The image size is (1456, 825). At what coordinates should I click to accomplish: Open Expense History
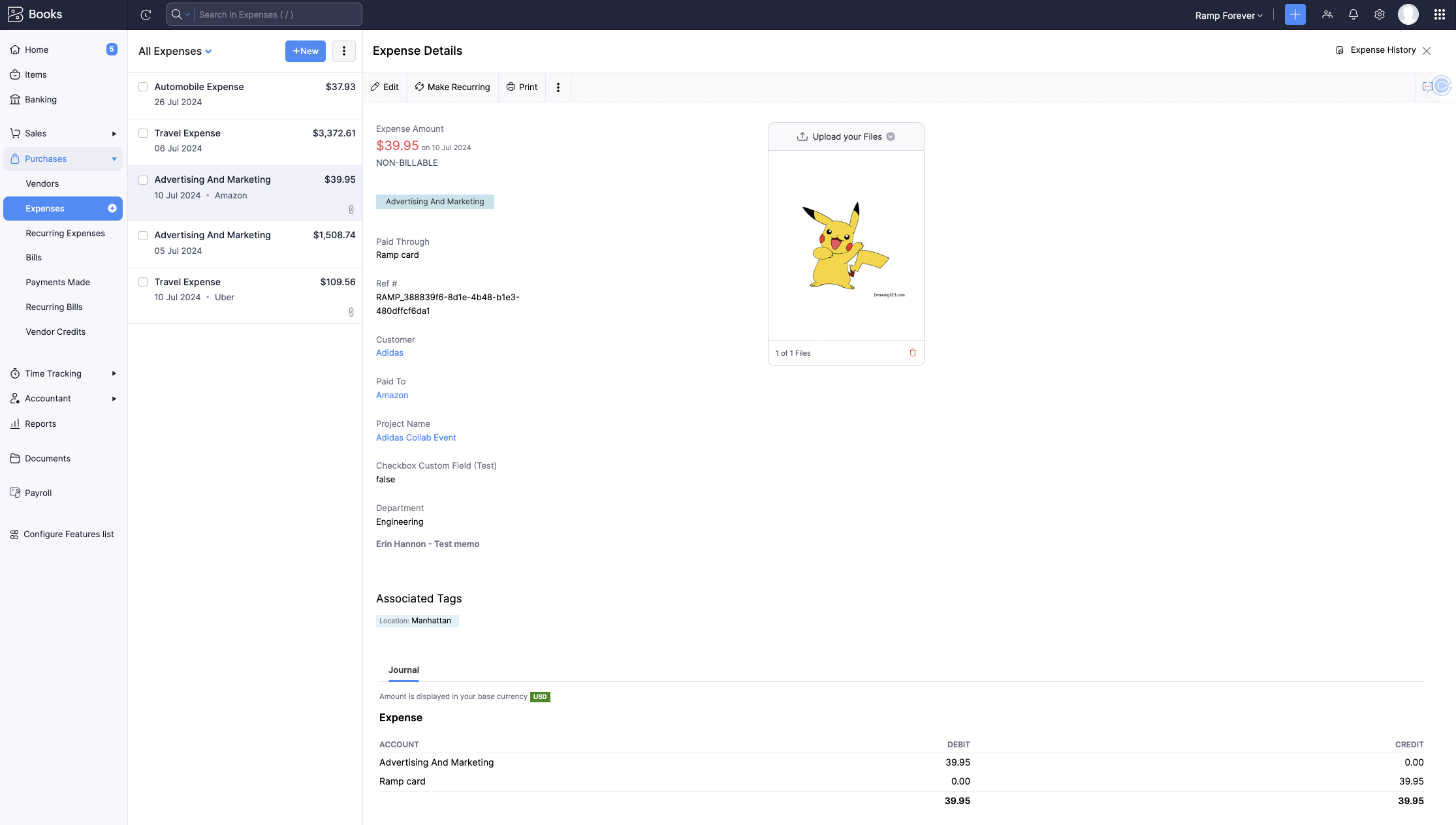1376,50
